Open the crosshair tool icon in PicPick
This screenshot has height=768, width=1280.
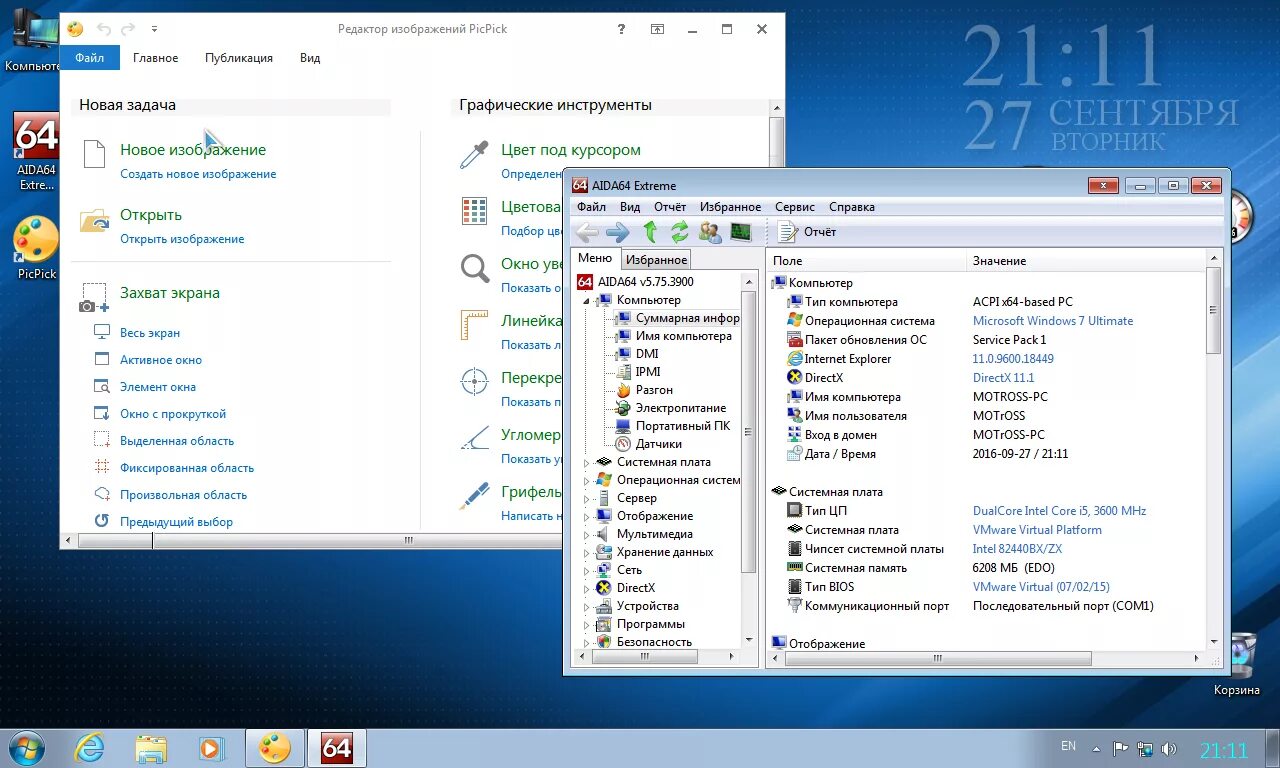[x=474, y=382]
